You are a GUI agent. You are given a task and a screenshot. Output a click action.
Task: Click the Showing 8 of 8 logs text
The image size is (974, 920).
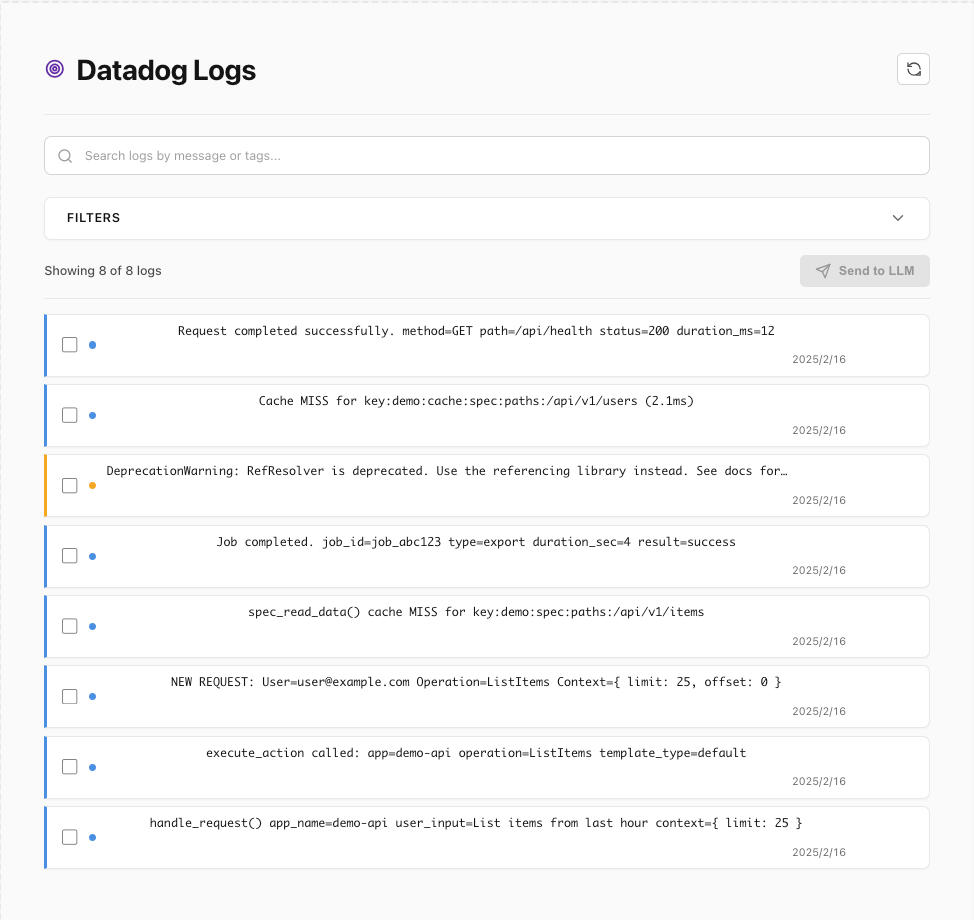(103, 271)
